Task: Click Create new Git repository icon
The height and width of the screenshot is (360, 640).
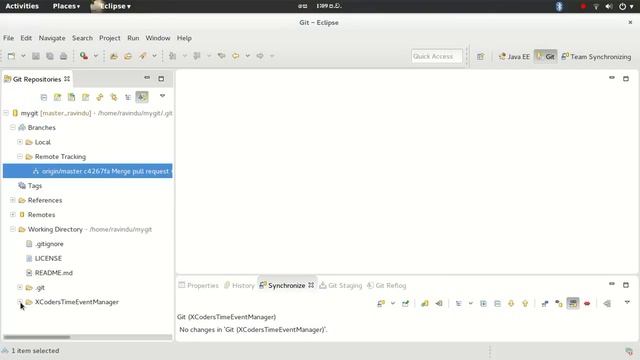Action: (x=85, y=97)
